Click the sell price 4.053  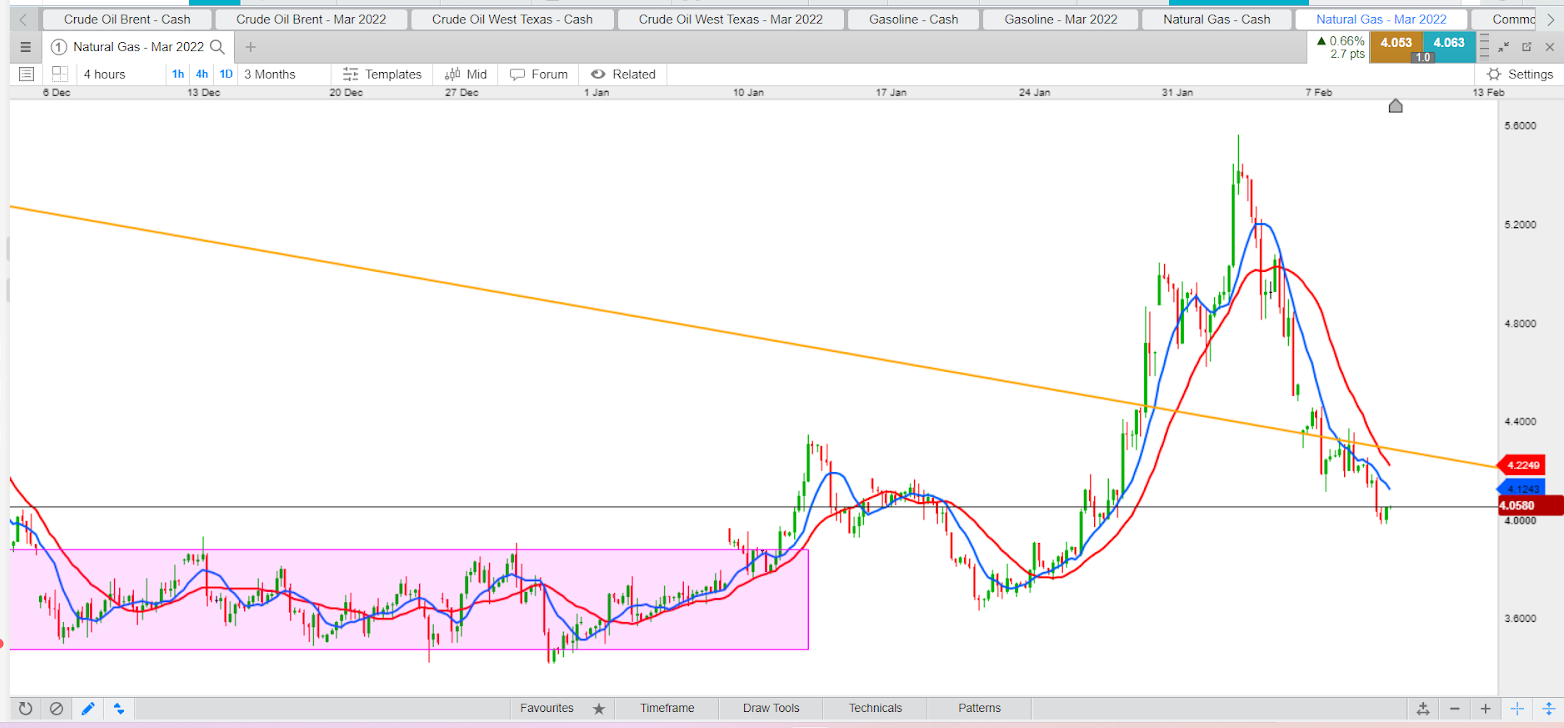point(1395,42)
